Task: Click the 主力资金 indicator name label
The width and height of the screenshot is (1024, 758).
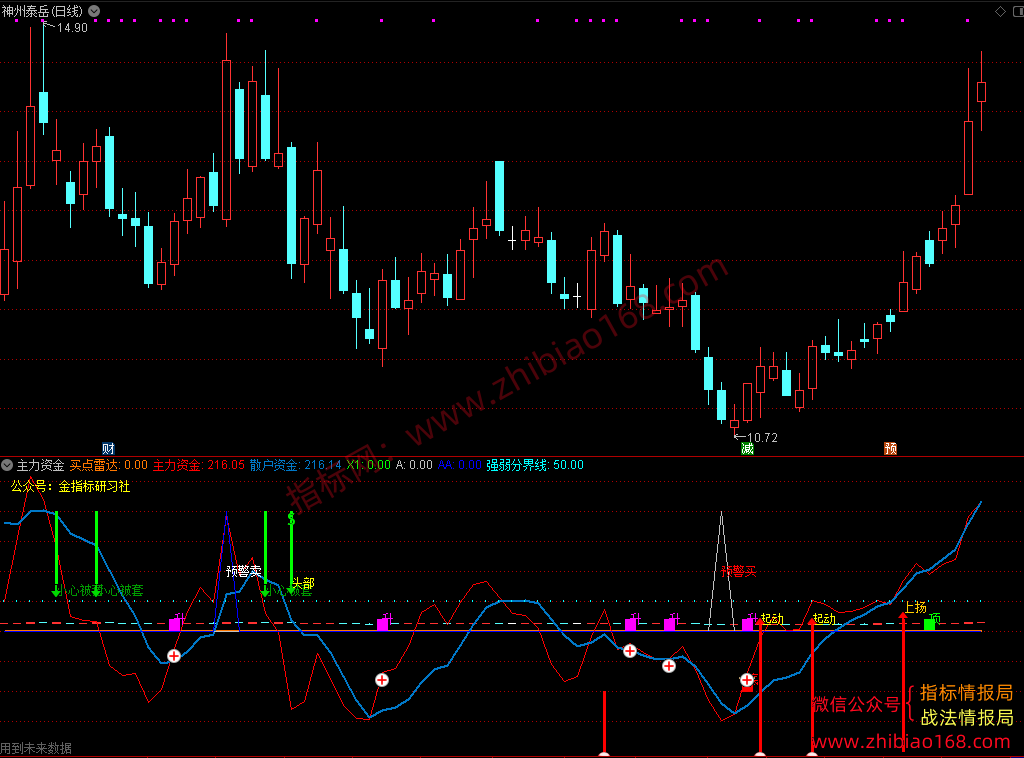Action: coord(40,465)
